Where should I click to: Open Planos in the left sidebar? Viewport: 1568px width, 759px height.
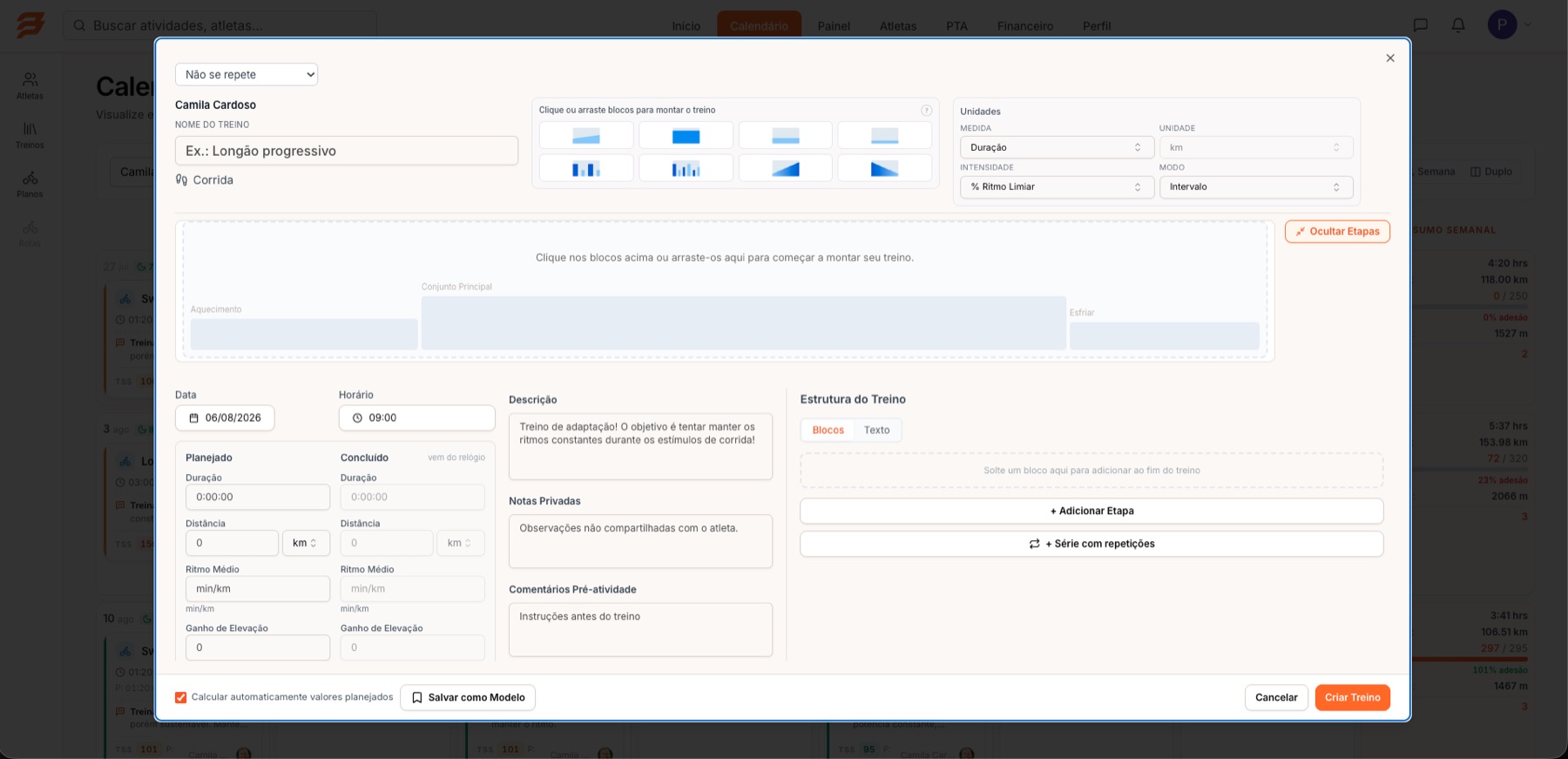30,184
